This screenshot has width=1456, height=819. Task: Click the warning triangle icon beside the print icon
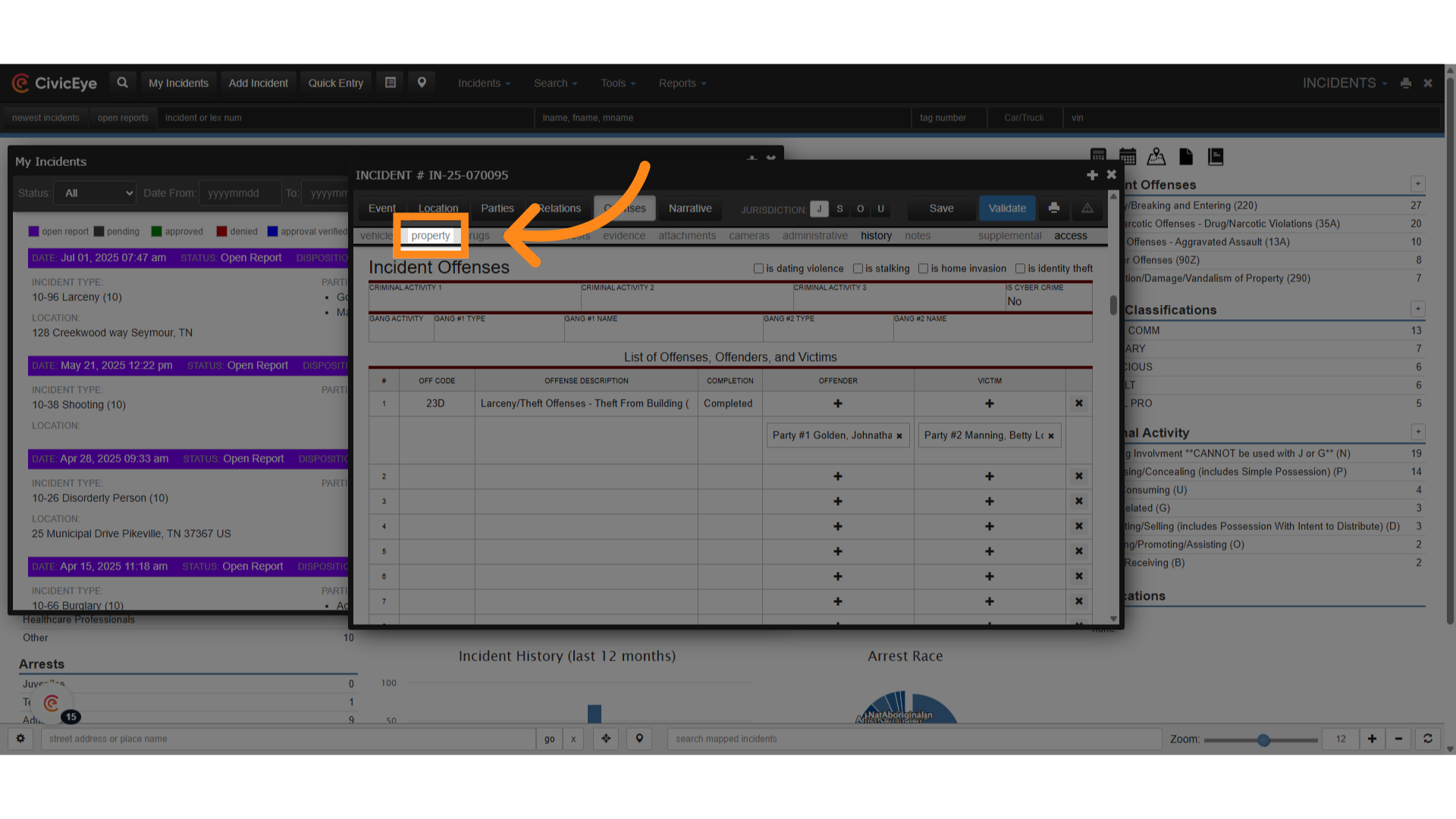coord(1087,208)
